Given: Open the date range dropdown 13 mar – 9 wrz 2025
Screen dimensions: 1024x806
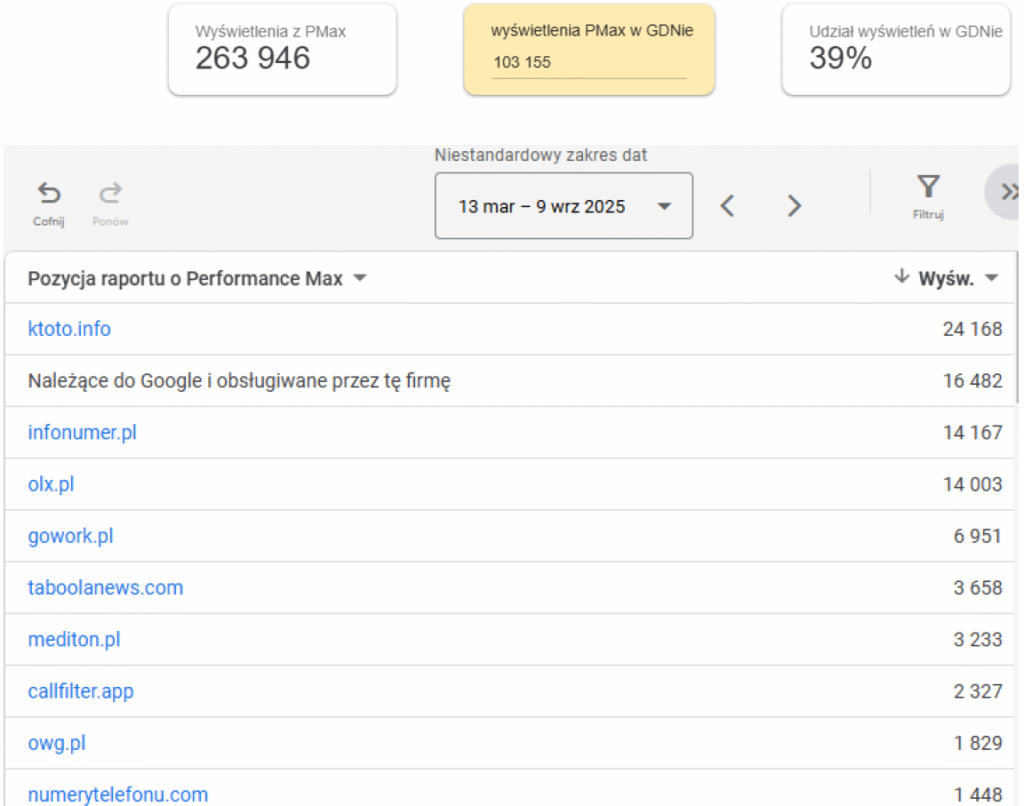Looking at the screenshot, I should pos(563,206).
